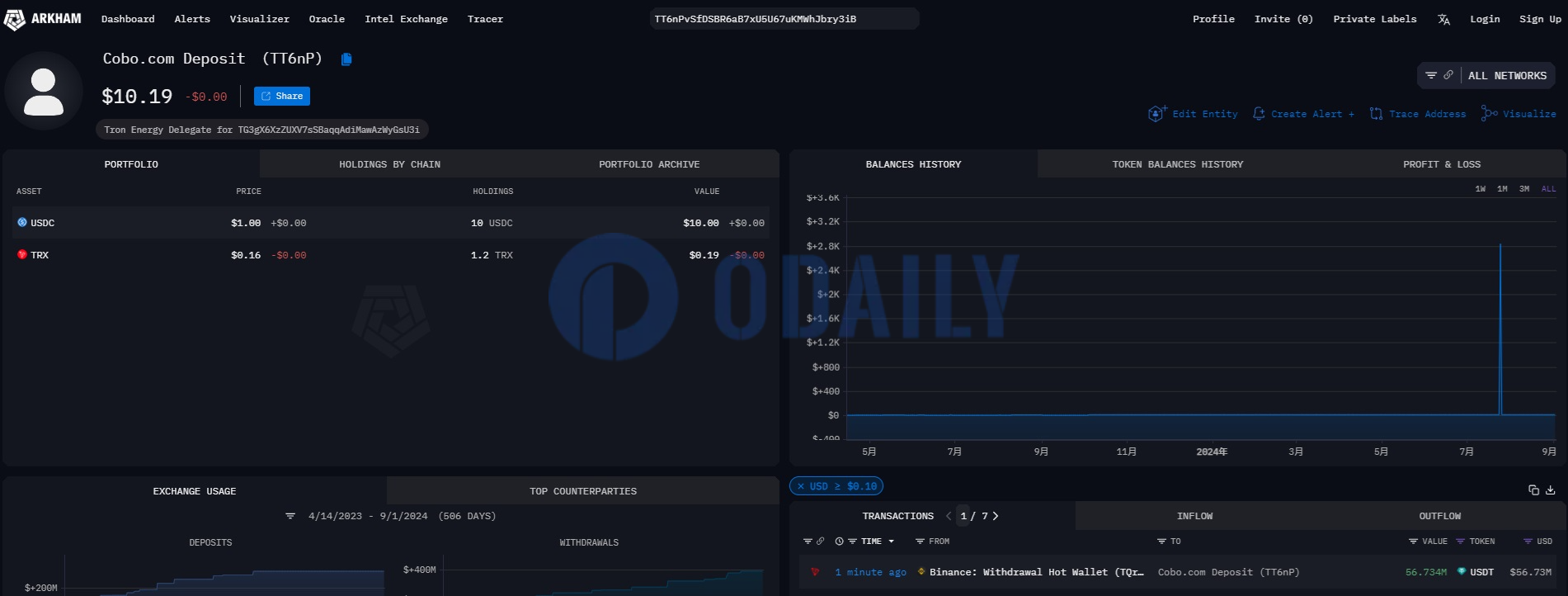Open the Tracer menu item

[485, 19]
